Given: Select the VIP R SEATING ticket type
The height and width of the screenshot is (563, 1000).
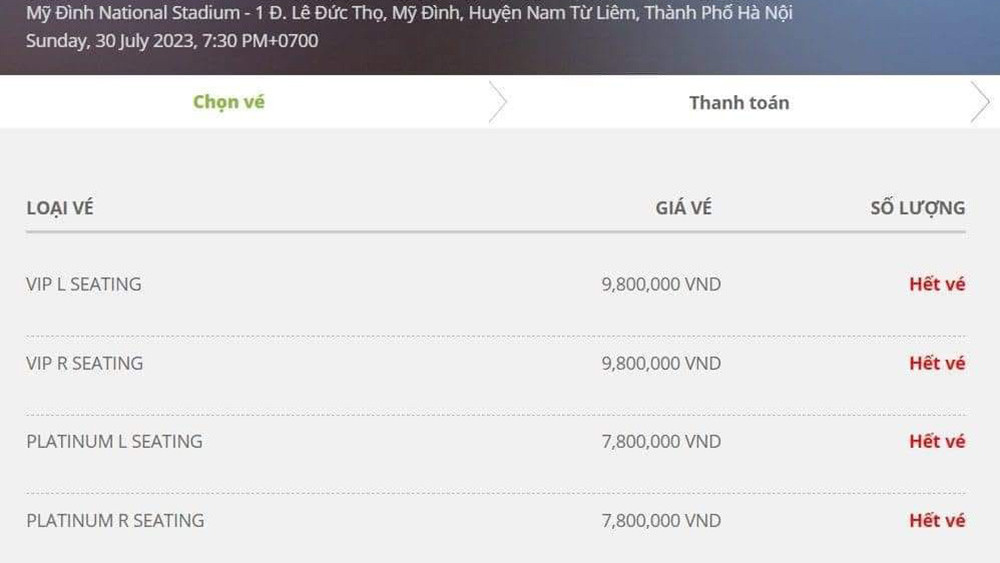Looking at the screenshot, I should [85, 363].
